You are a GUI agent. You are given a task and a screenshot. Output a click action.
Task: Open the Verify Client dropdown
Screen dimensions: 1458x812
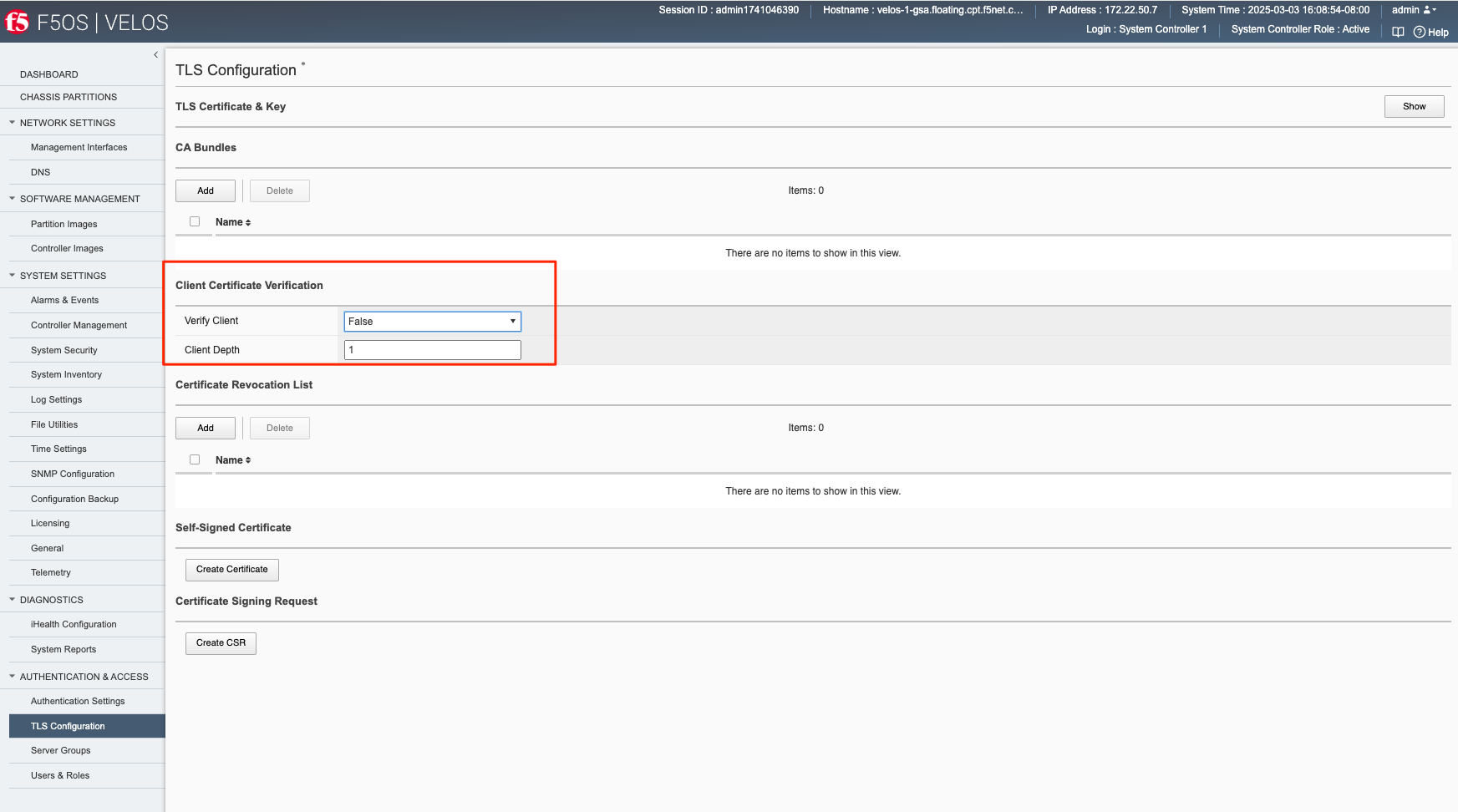click(x=433, y=322)
